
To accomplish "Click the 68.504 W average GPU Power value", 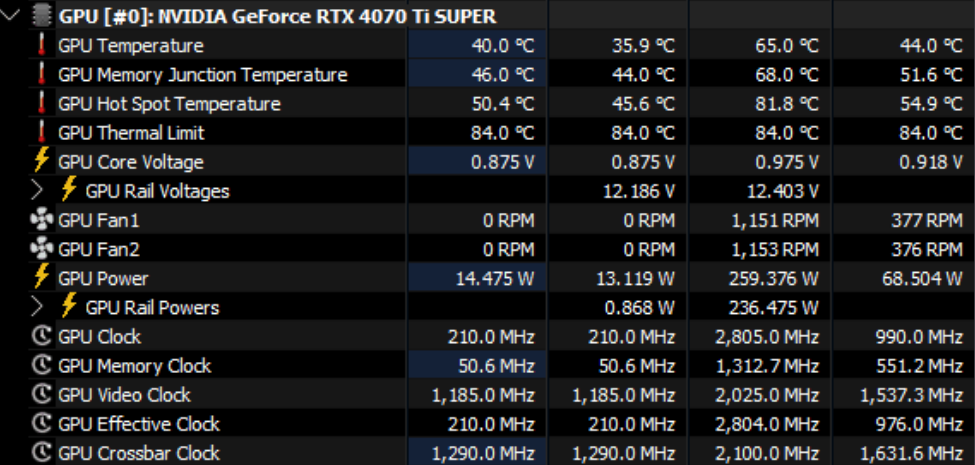I will 923,279.
